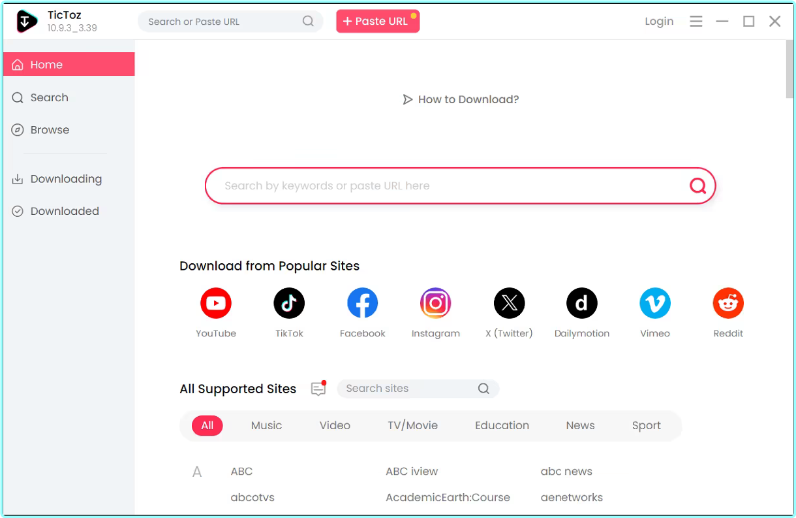
Task: Click the magnifier in main search bar
Action: click(x=697, y=186)
